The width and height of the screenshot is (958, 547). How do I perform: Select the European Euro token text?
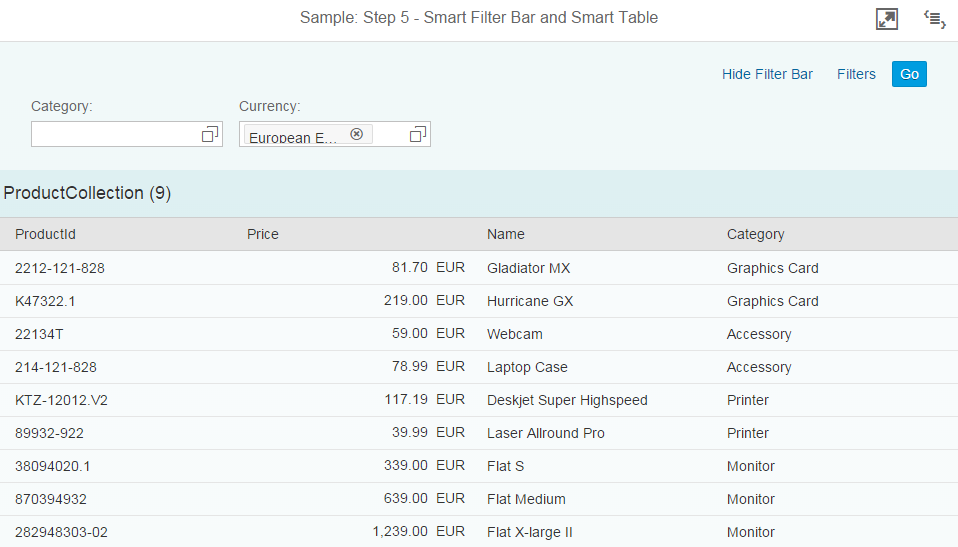tap(293, 137)
